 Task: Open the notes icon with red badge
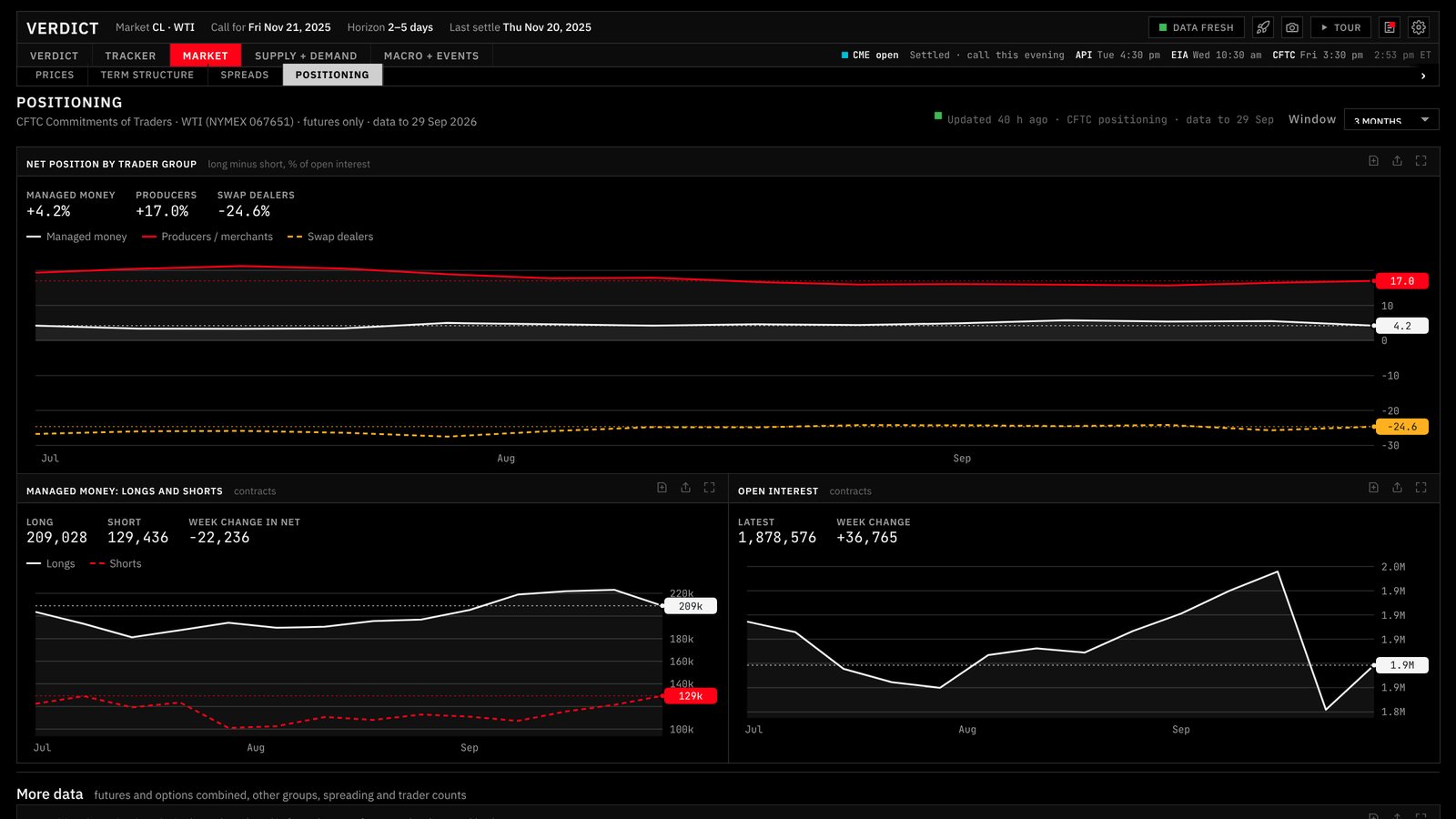1390,27
